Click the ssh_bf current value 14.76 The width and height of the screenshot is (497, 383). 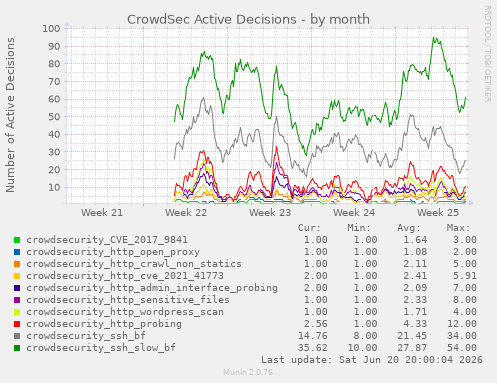[x=312, y=336]
